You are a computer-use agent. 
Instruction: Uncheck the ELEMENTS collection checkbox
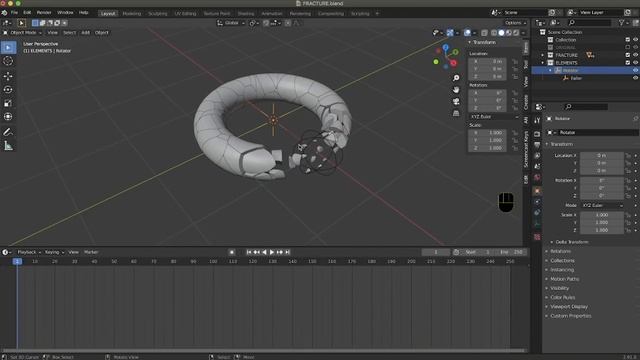coord(628,62)
